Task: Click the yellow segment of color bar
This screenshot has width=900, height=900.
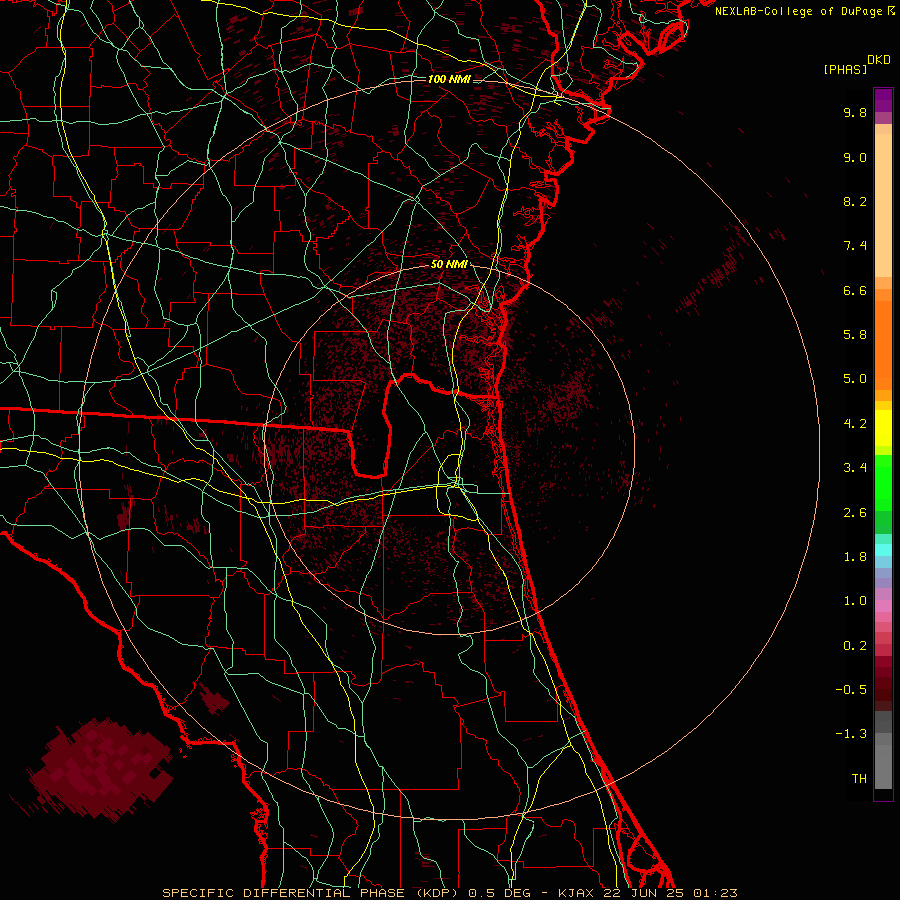Action: (883, 428)
